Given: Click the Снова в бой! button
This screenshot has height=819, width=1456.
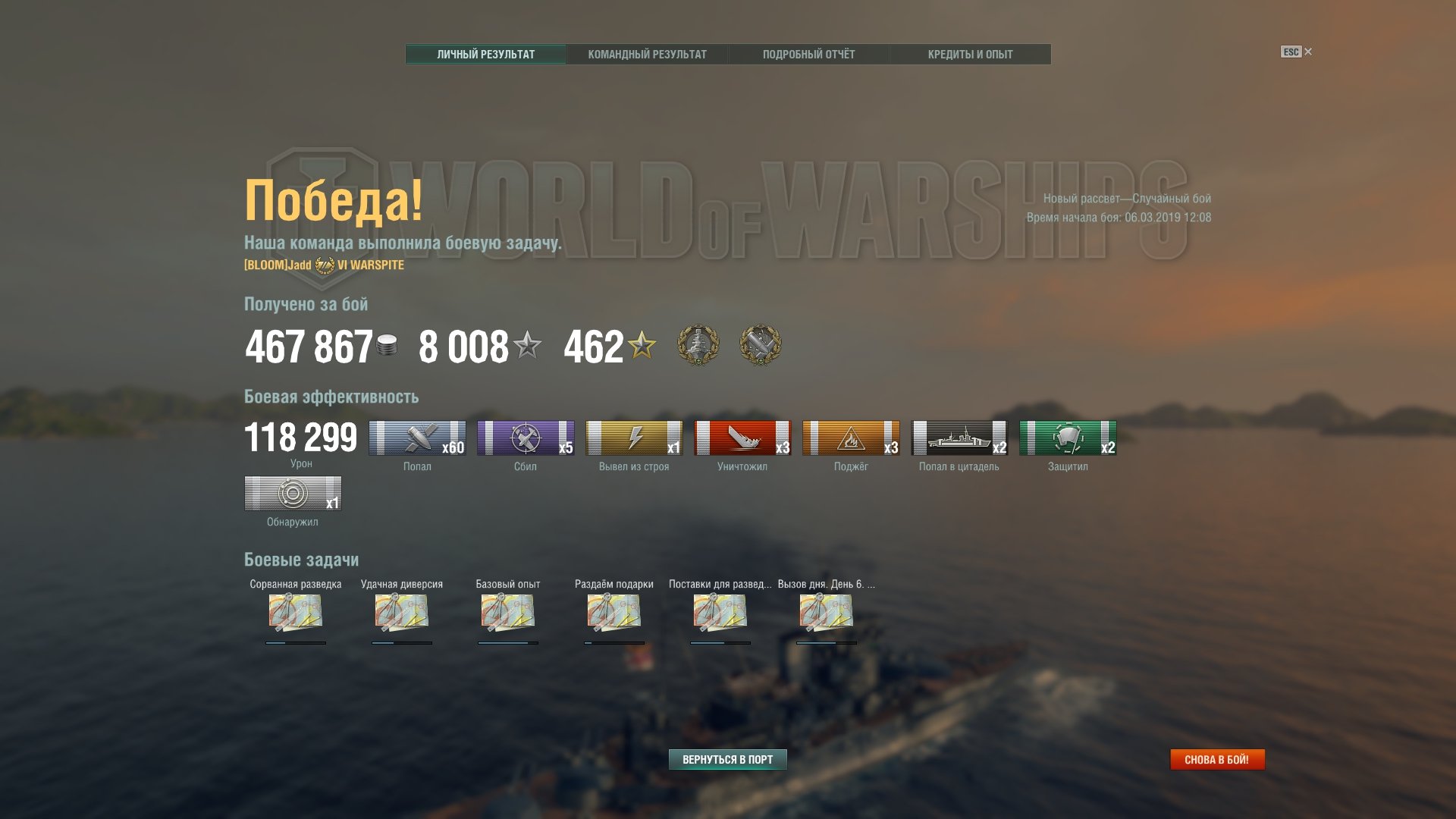Looking at the screenshot, I should point(1217,759).
